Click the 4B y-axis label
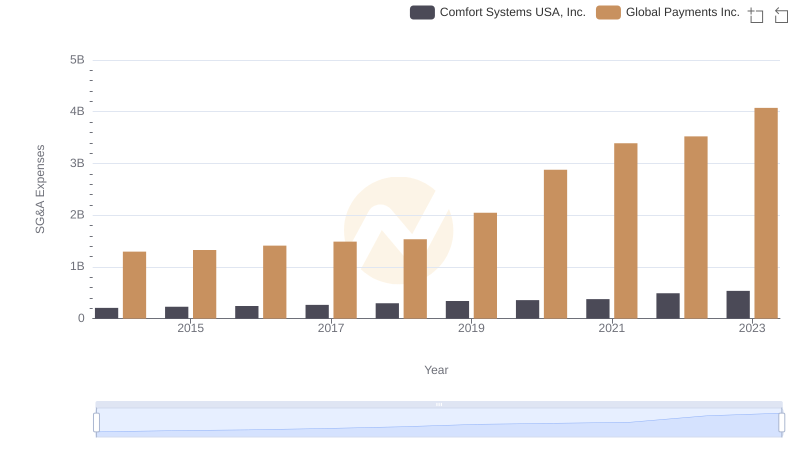The height and width of the screenshot is (461, 800). 77,111
